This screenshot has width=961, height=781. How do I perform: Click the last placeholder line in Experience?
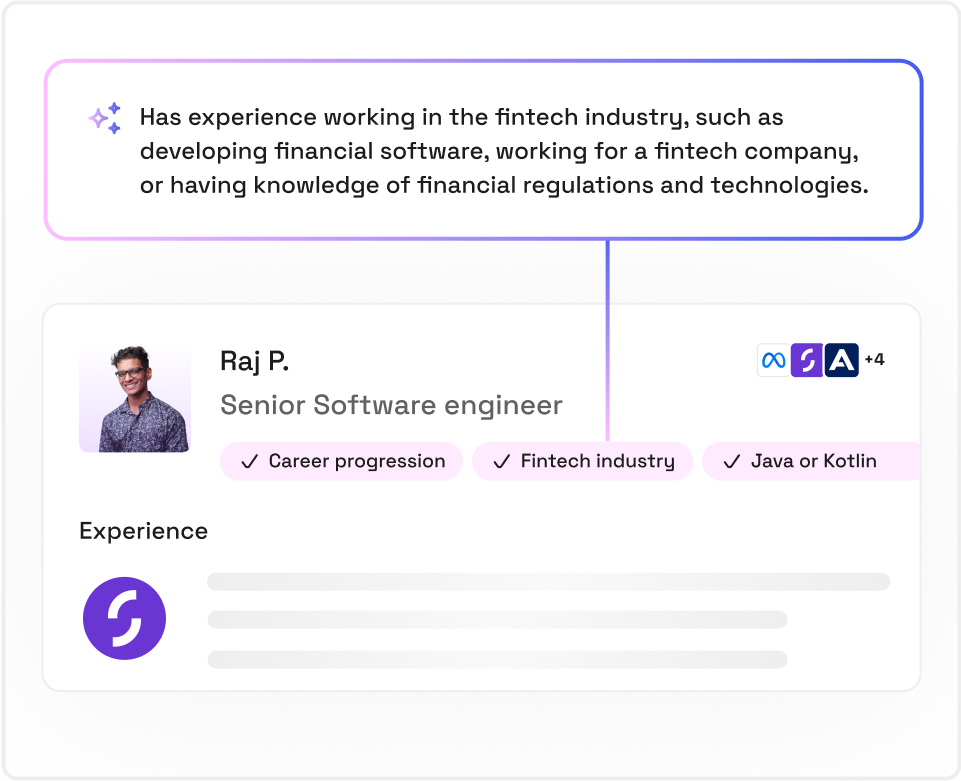[x=498, y=660]
